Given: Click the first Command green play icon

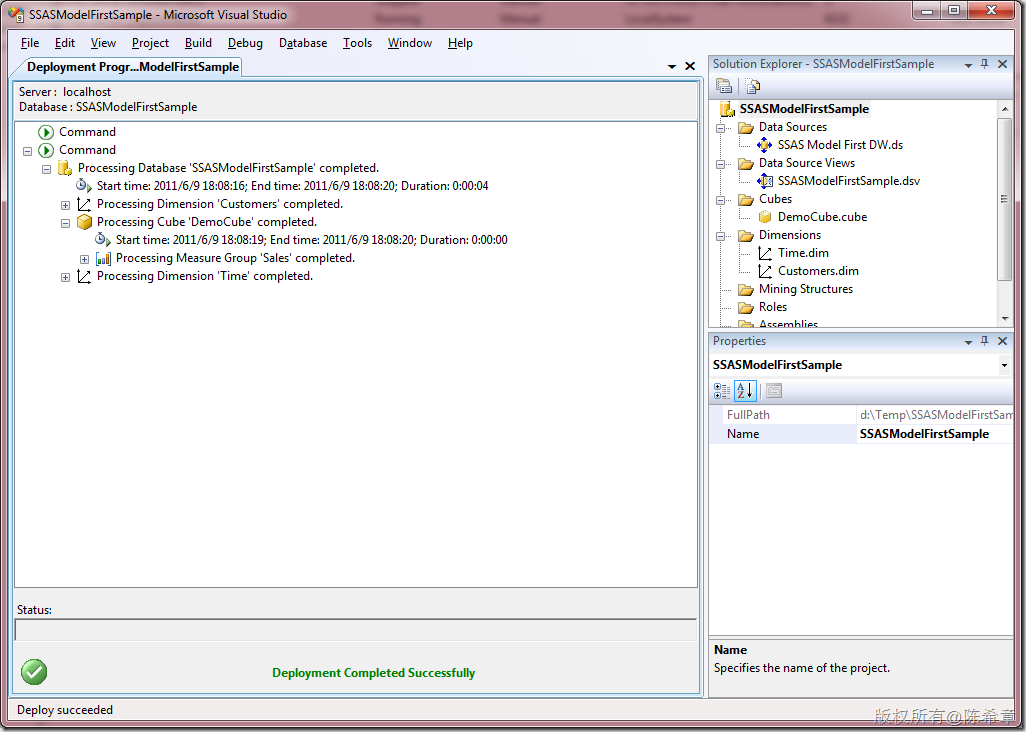Looking at the screenshot, I should [x=46, y=132].
